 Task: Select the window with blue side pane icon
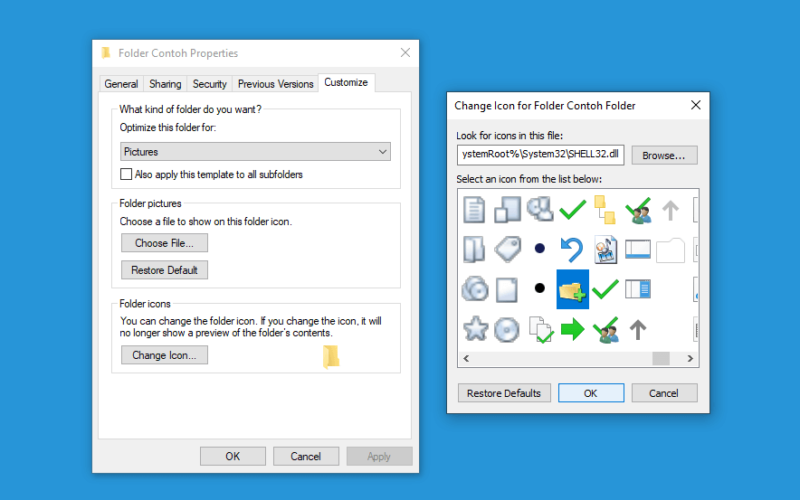[638, 289]
